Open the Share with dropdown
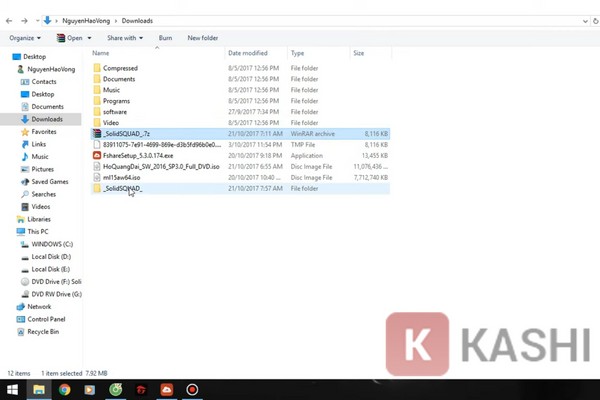Screen dimensions: 600x400 [x=125, y=38]
